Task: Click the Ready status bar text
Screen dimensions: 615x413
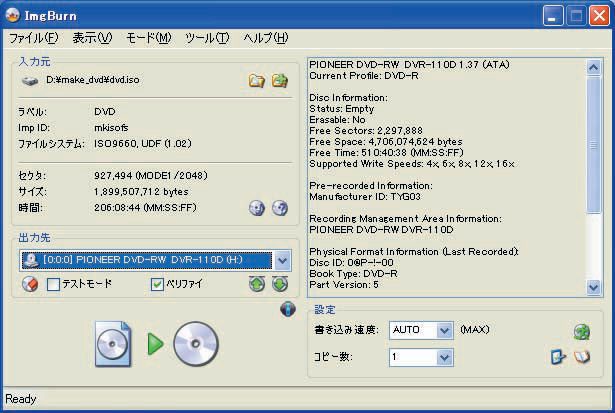Action: click(21, 399)
